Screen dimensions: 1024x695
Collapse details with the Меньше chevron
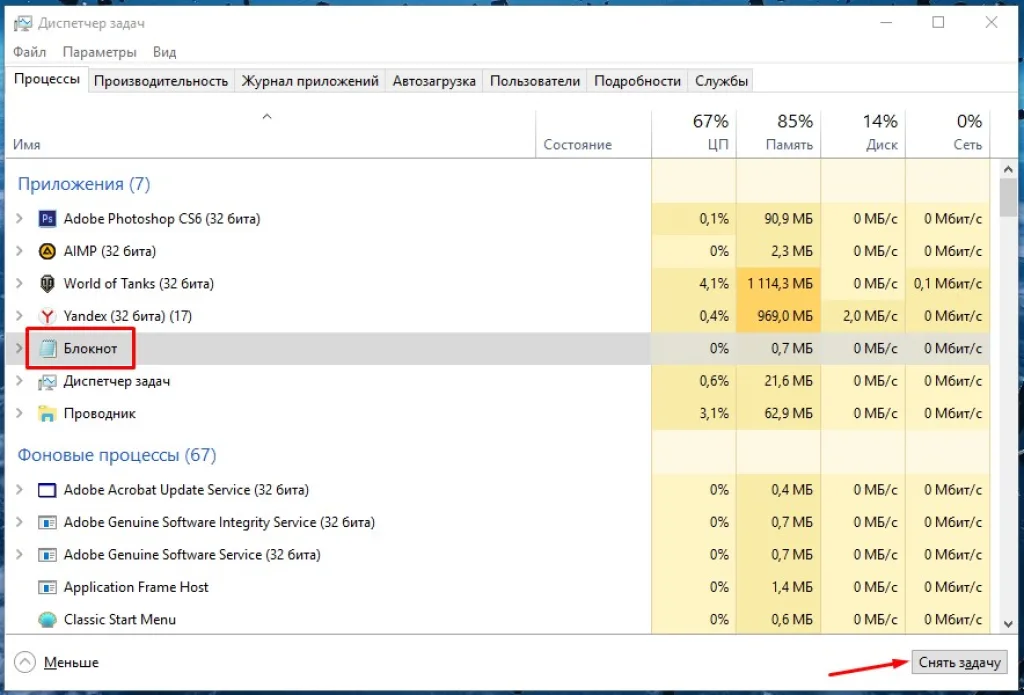(25, 662)
